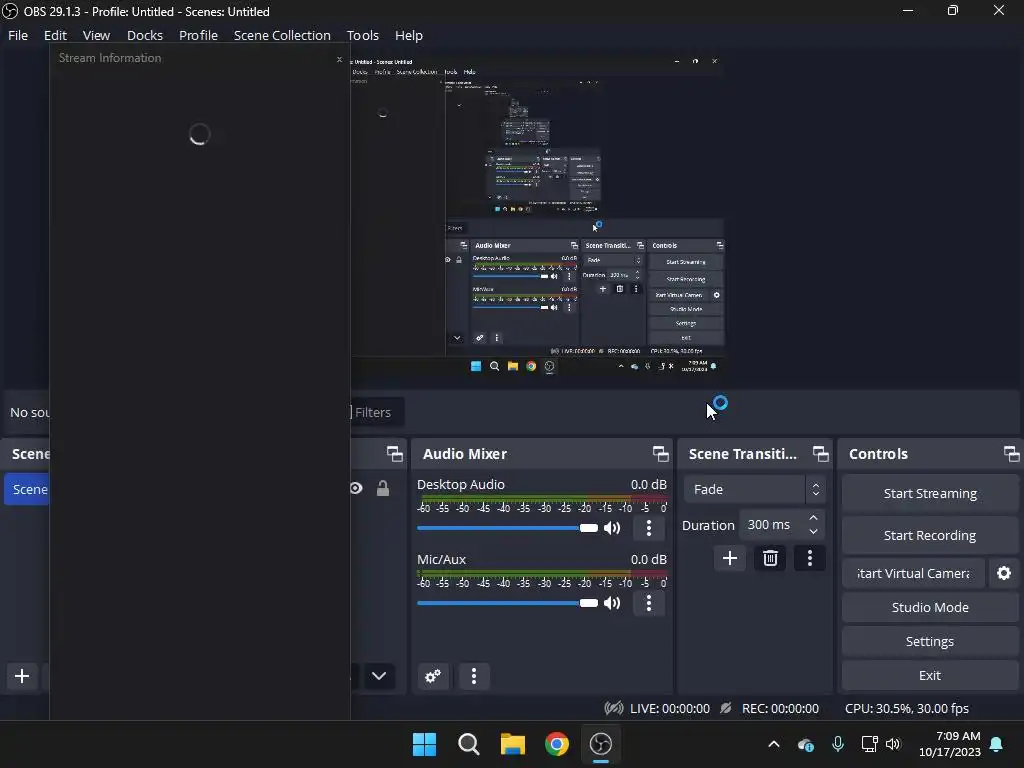This screenshot has width=1024, height=768.
Task: Click Start Recording
Action: click(930, 536)
